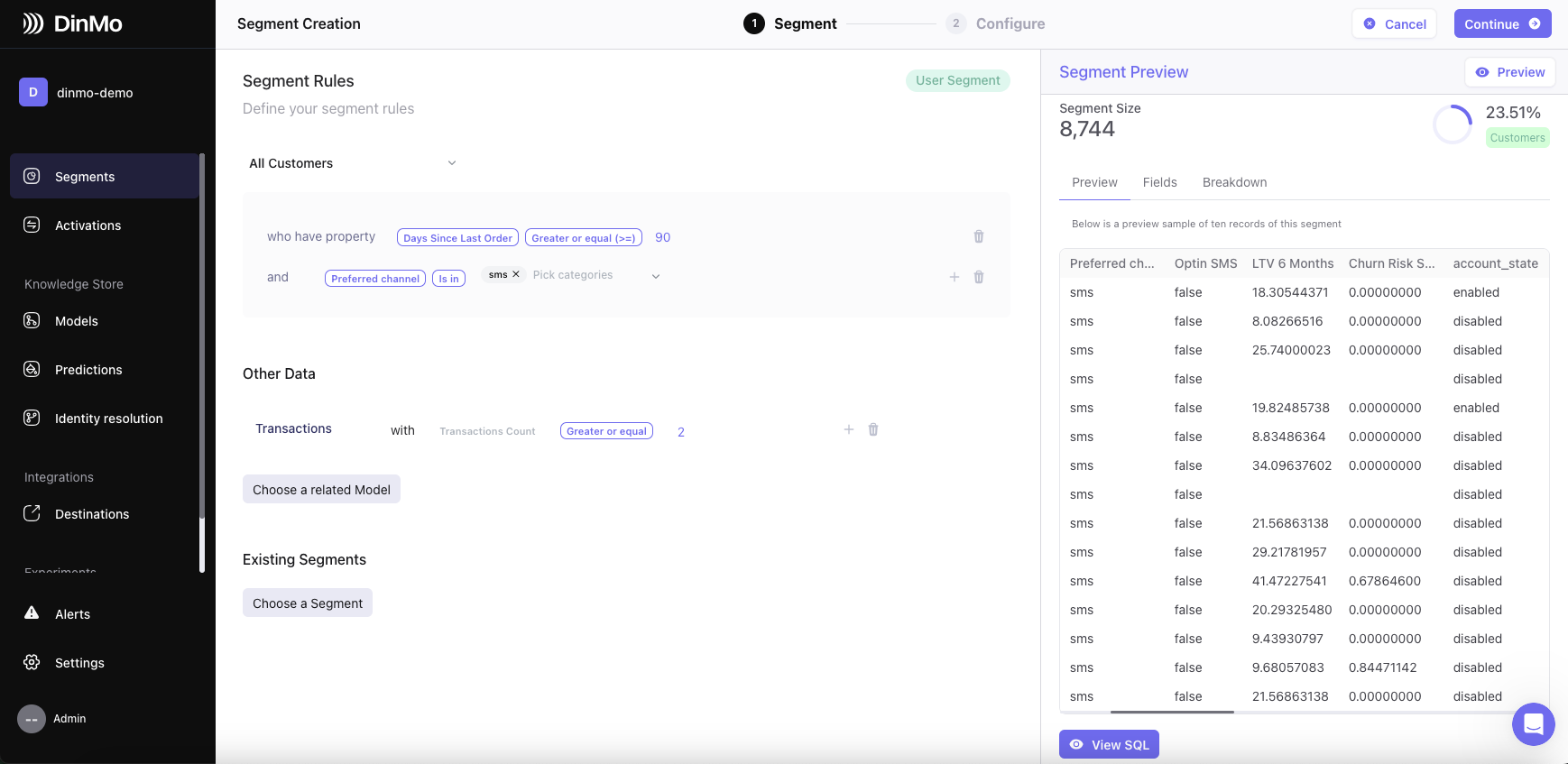Click the Customers green tag
Image resolution: width=1568 pixels, height=764 pixels.
pos(1517,138)
